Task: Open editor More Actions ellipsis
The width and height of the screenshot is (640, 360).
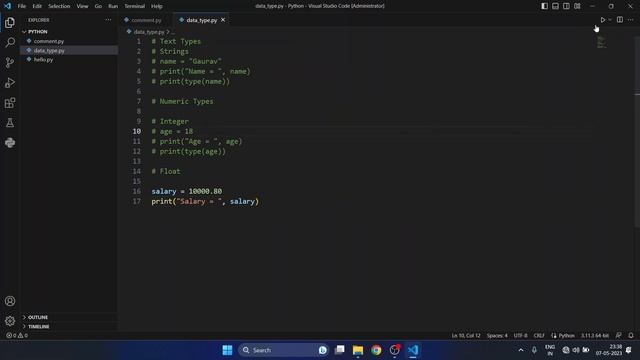Action: pyautogui.click(x=631, y=20)
